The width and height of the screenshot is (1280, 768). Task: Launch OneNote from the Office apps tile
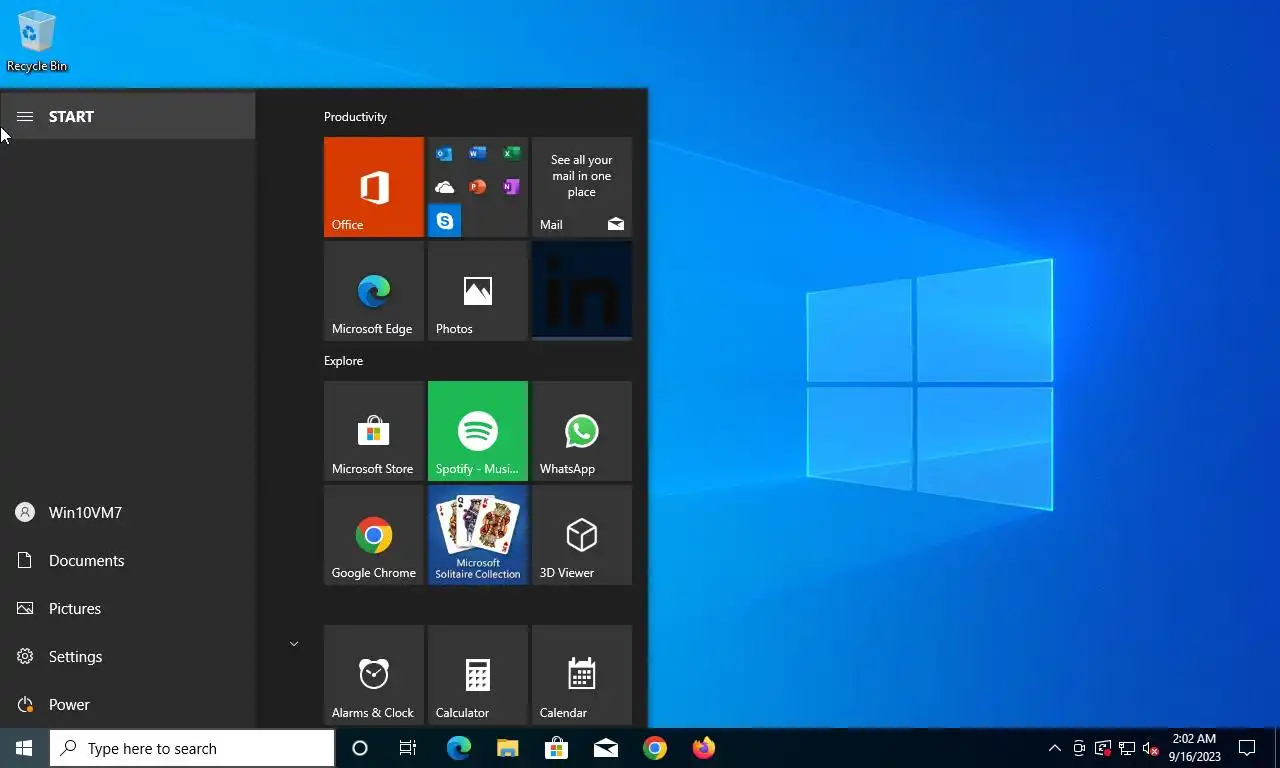511,187
